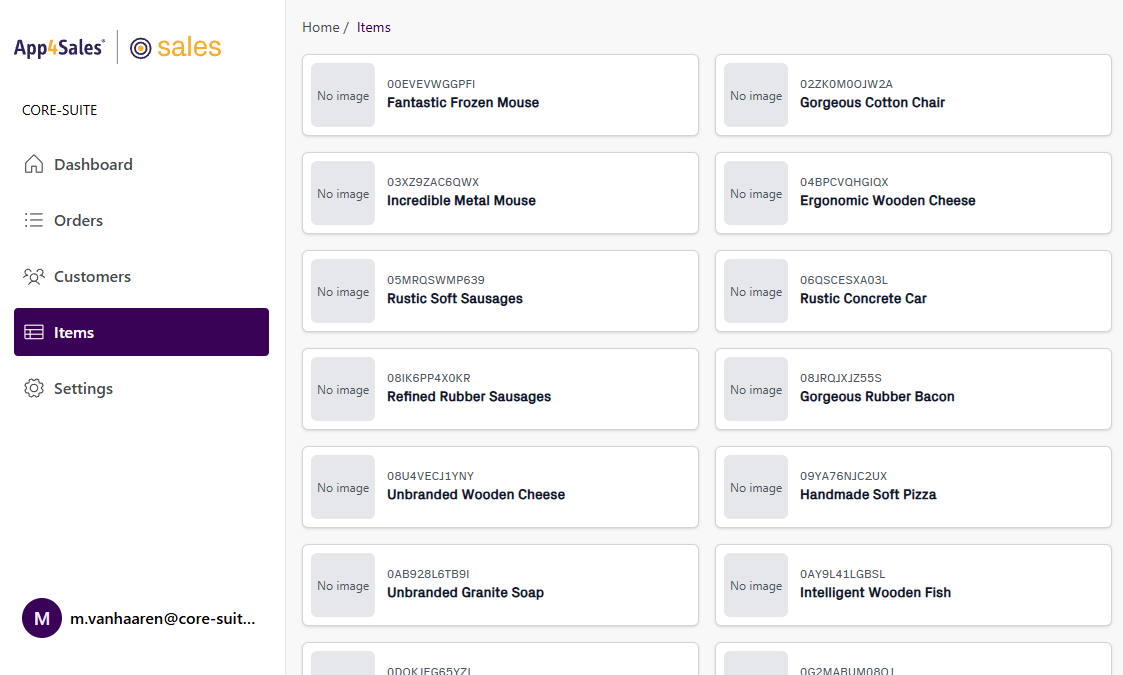
Task: Click the Items breadcrumb link
Action: point(373,27)
